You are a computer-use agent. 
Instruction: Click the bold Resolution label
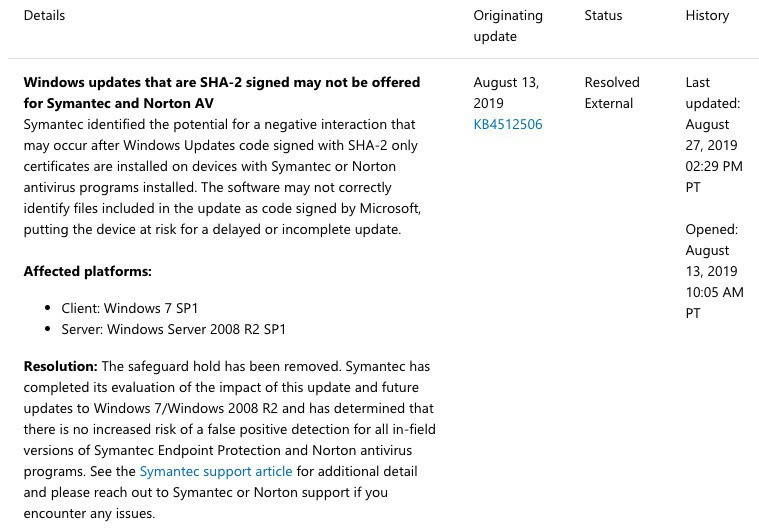60,366
